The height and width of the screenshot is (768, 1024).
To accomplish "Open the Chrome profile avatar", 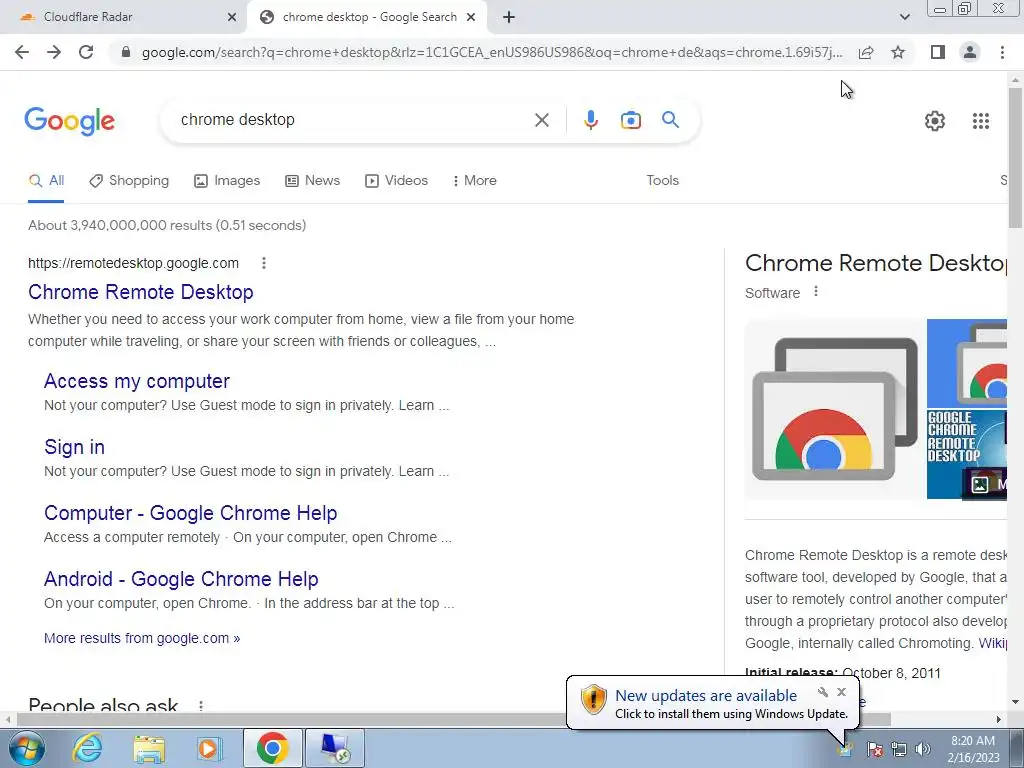I will 970,52.
